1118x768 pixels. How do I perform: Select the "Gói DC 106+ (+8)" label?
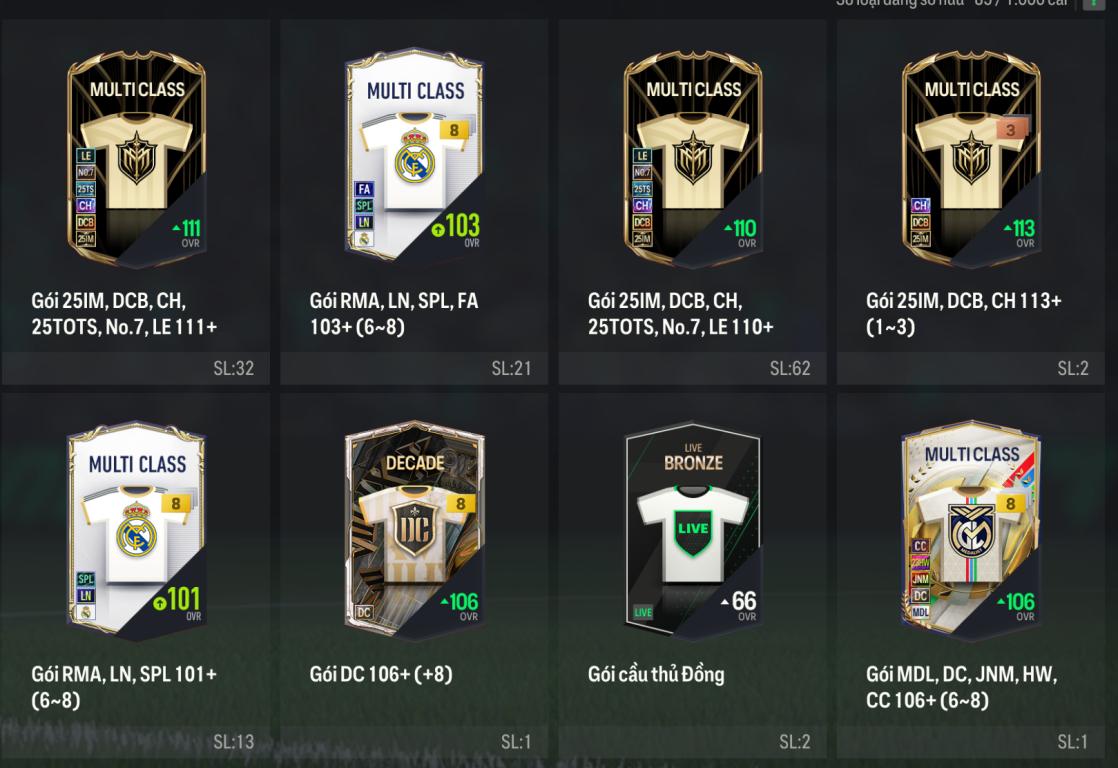tap(381, 675)
